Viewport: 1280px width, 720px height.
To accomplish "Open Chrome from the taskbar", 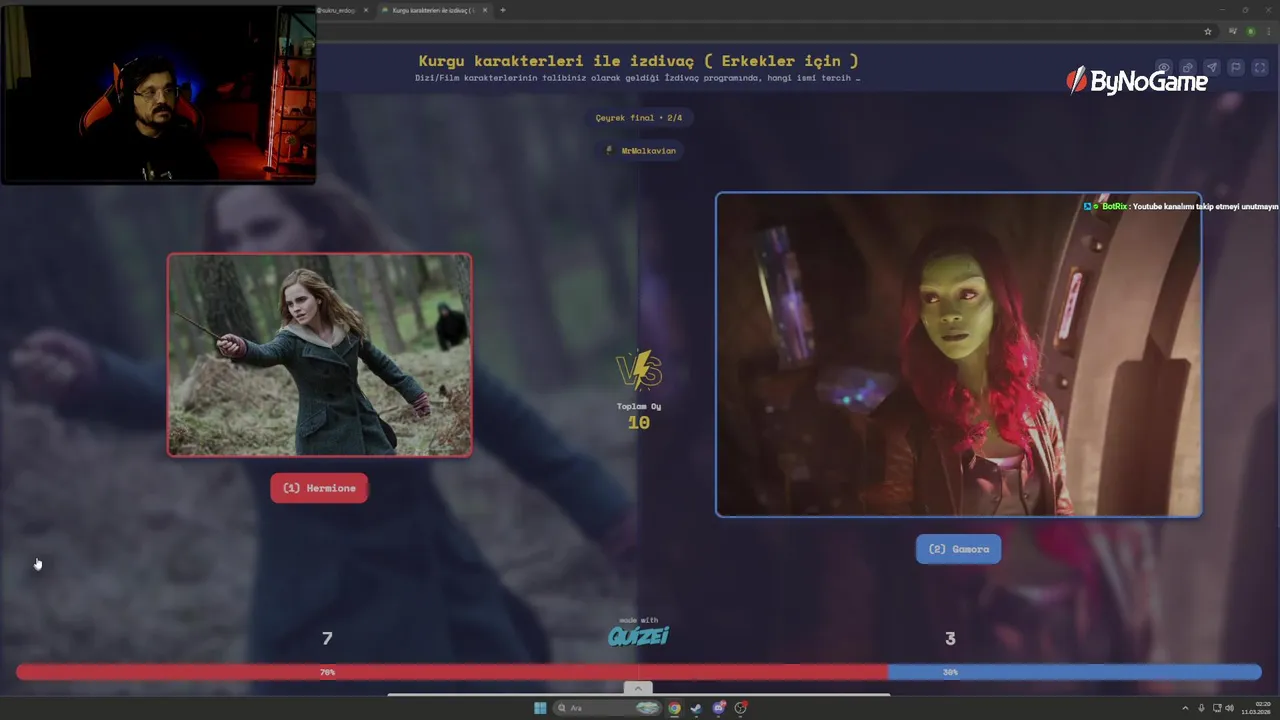I will 675,708.
